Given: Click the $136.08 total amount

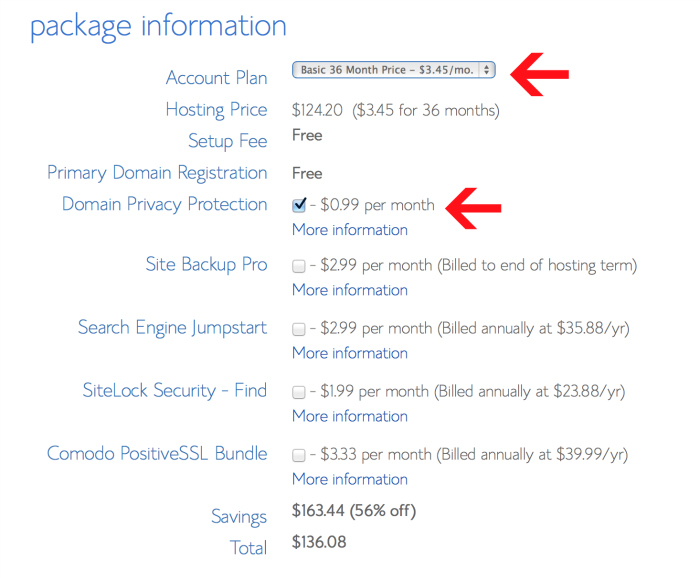Looking at the screenshot, I should coord(319,543).
